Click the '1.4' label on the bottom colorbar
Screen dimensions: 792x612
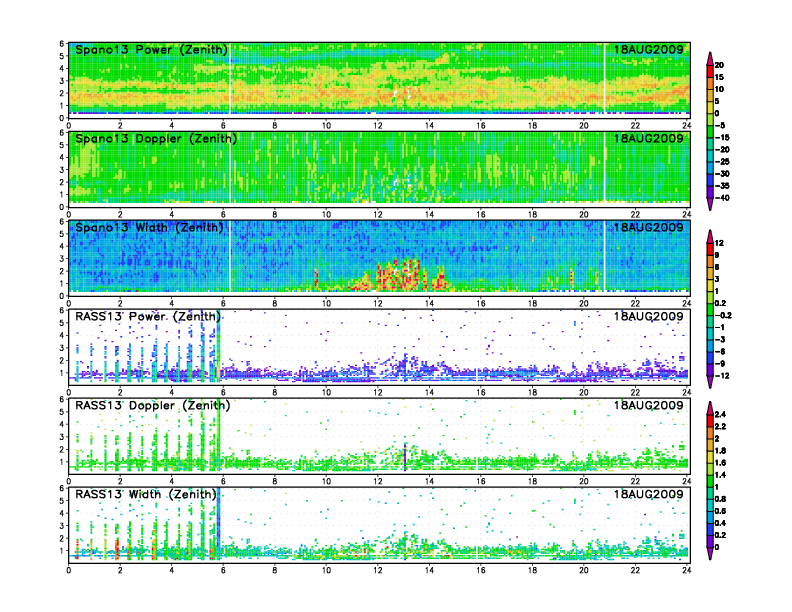(720, 475)
